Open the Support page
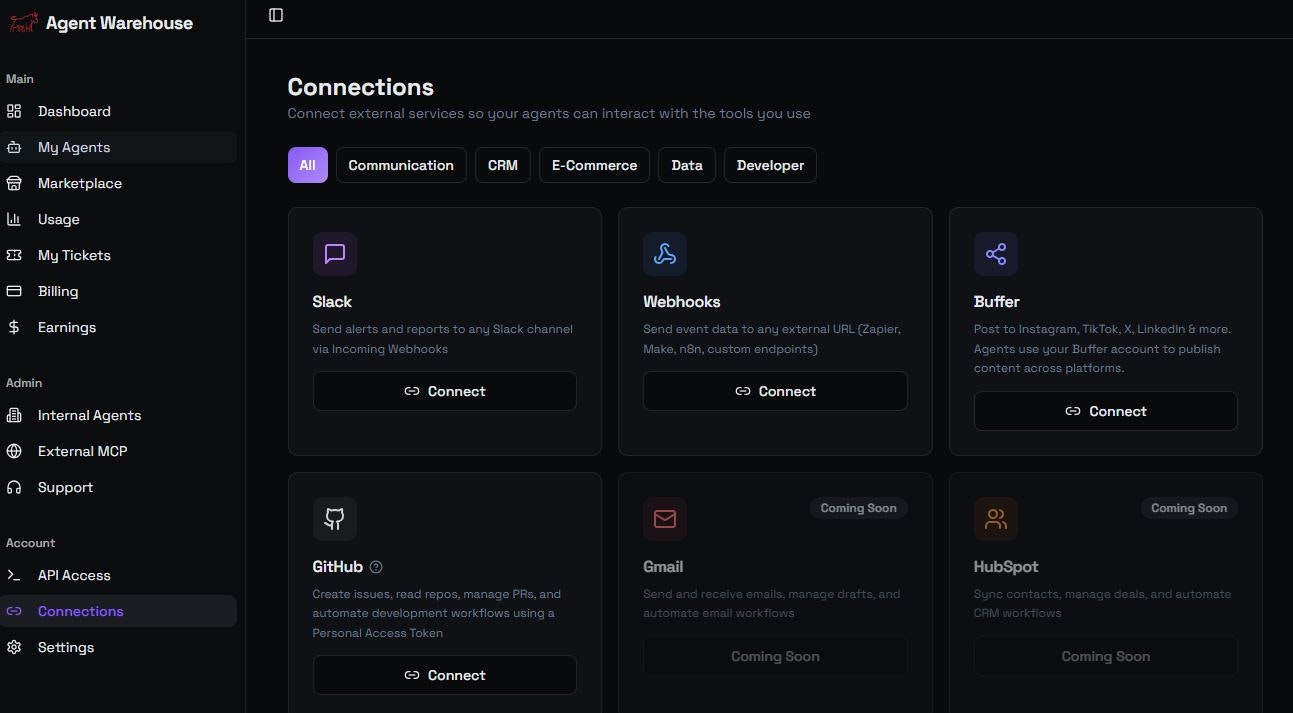The height and width of the screenshot is (713, 1293). point(118,487)
